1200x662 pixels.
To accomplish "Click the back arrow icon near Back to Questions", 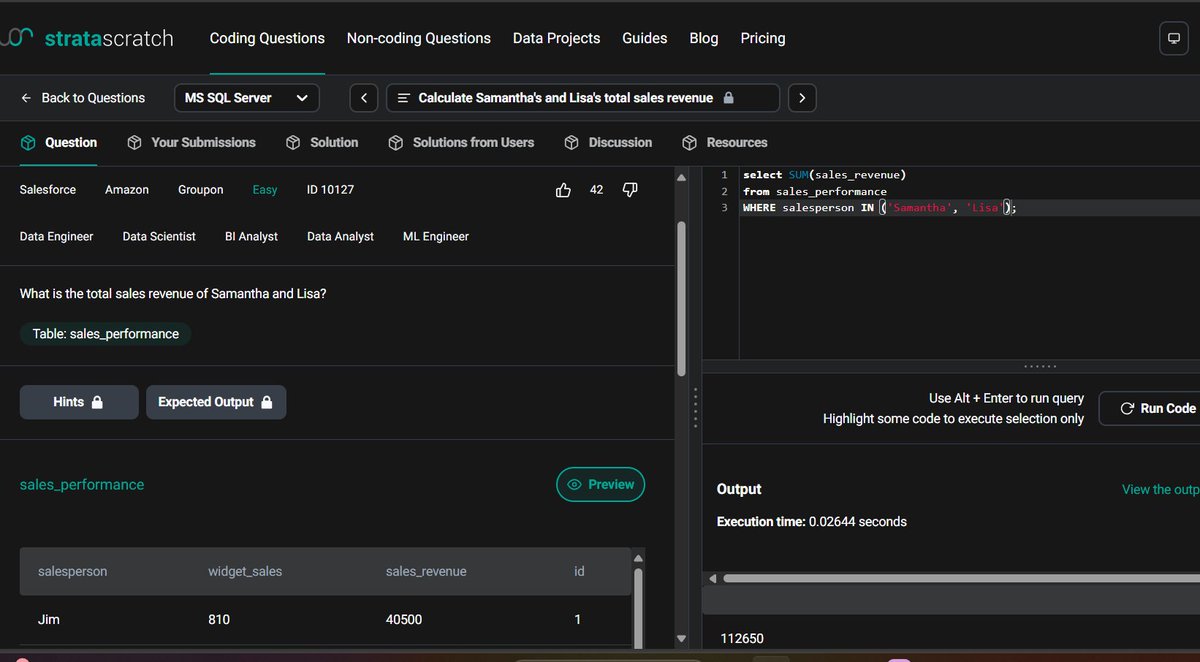I will (26, 98).
